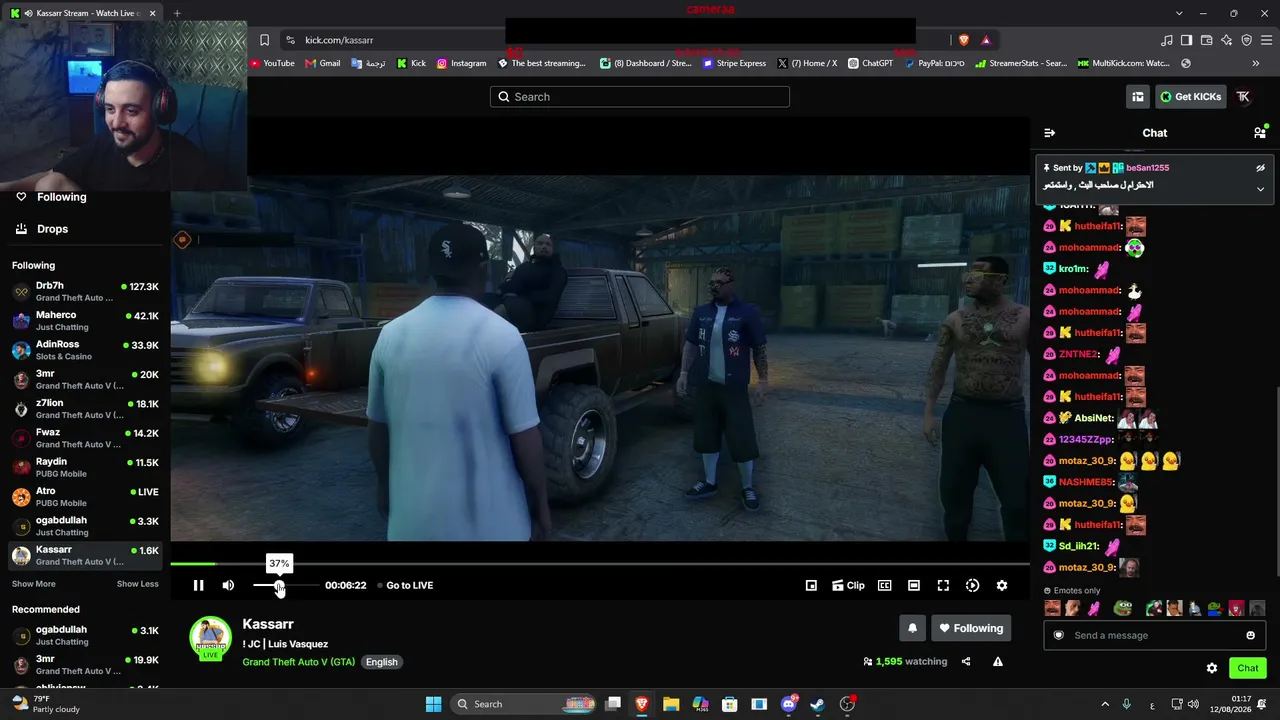Open Grand Theft Auto V (GTA) category link
This screenshot has height=720, width=1280.
[298, 662]
